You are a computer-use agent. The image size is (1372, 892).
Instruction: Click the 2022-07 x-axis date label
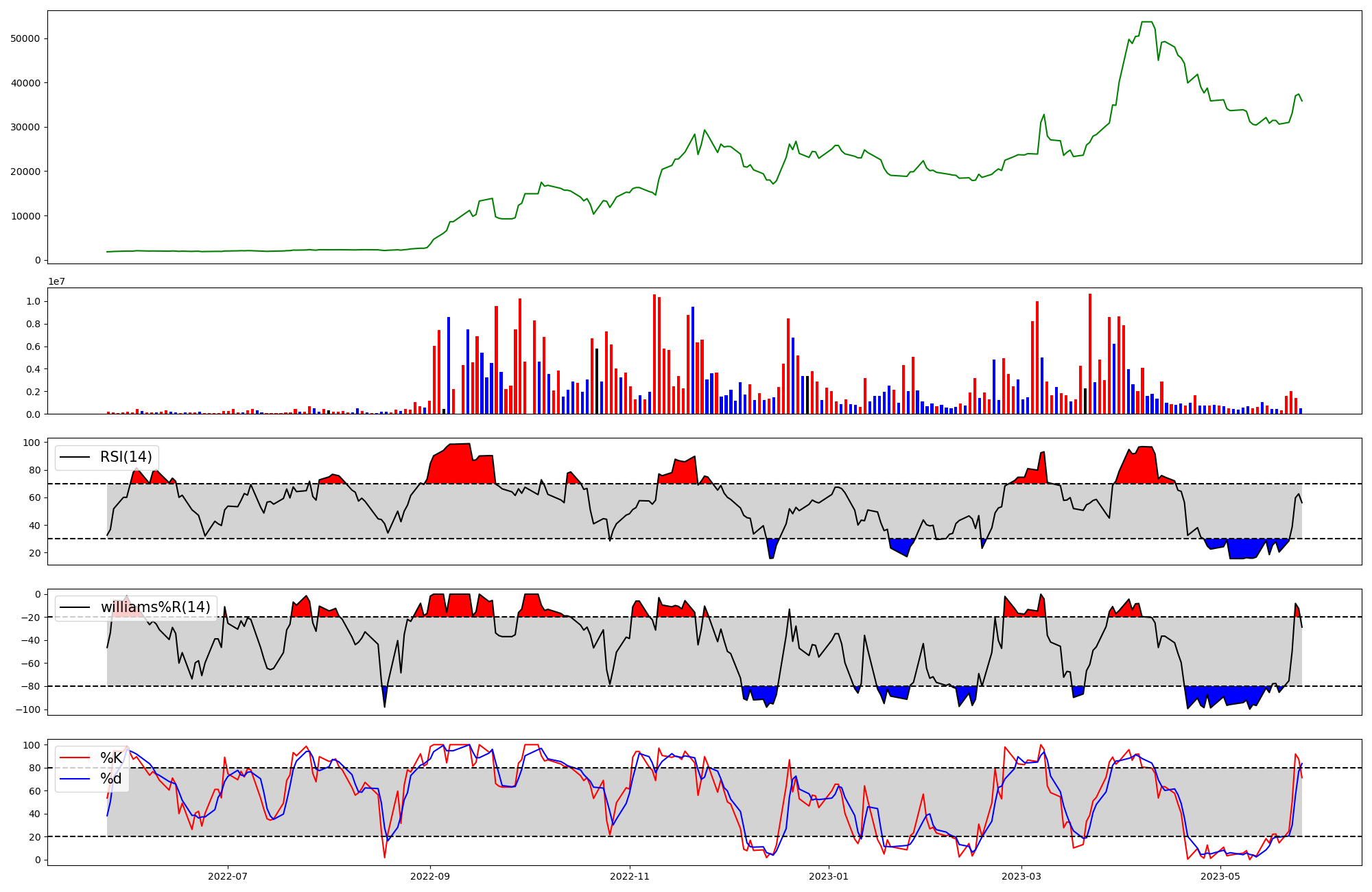tap(227, 876)
